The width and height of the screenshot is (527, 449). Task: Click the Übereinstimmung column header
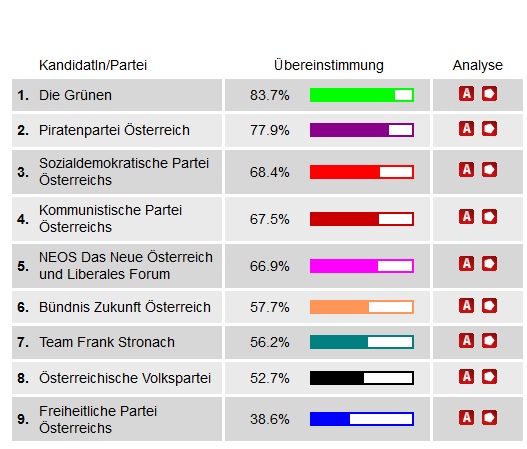(x=329, y=65)
